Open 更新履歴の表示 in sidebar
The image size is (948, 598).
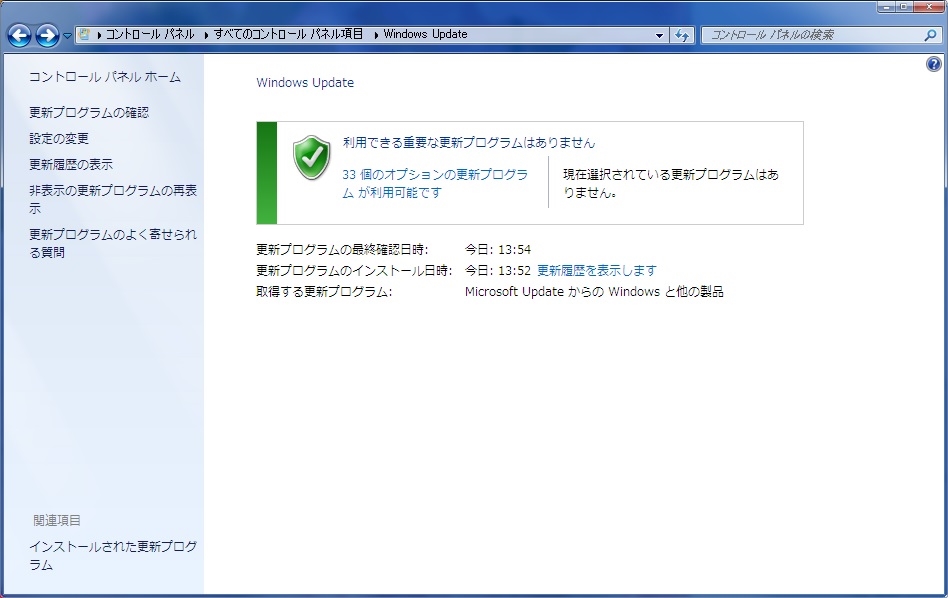(x=71, y=164)
